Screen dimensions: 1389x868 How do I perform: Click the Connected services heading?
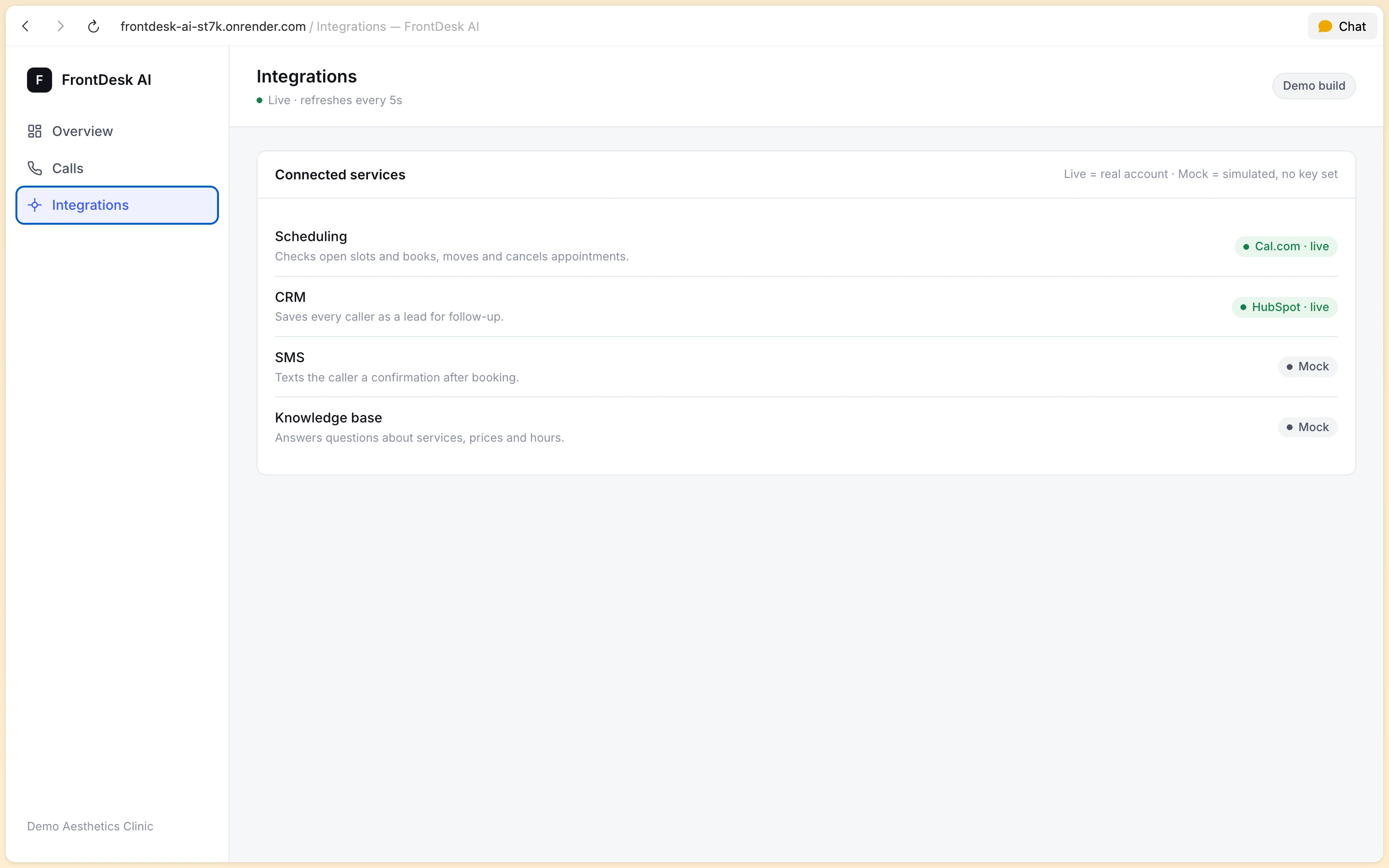tap(340, 175)
